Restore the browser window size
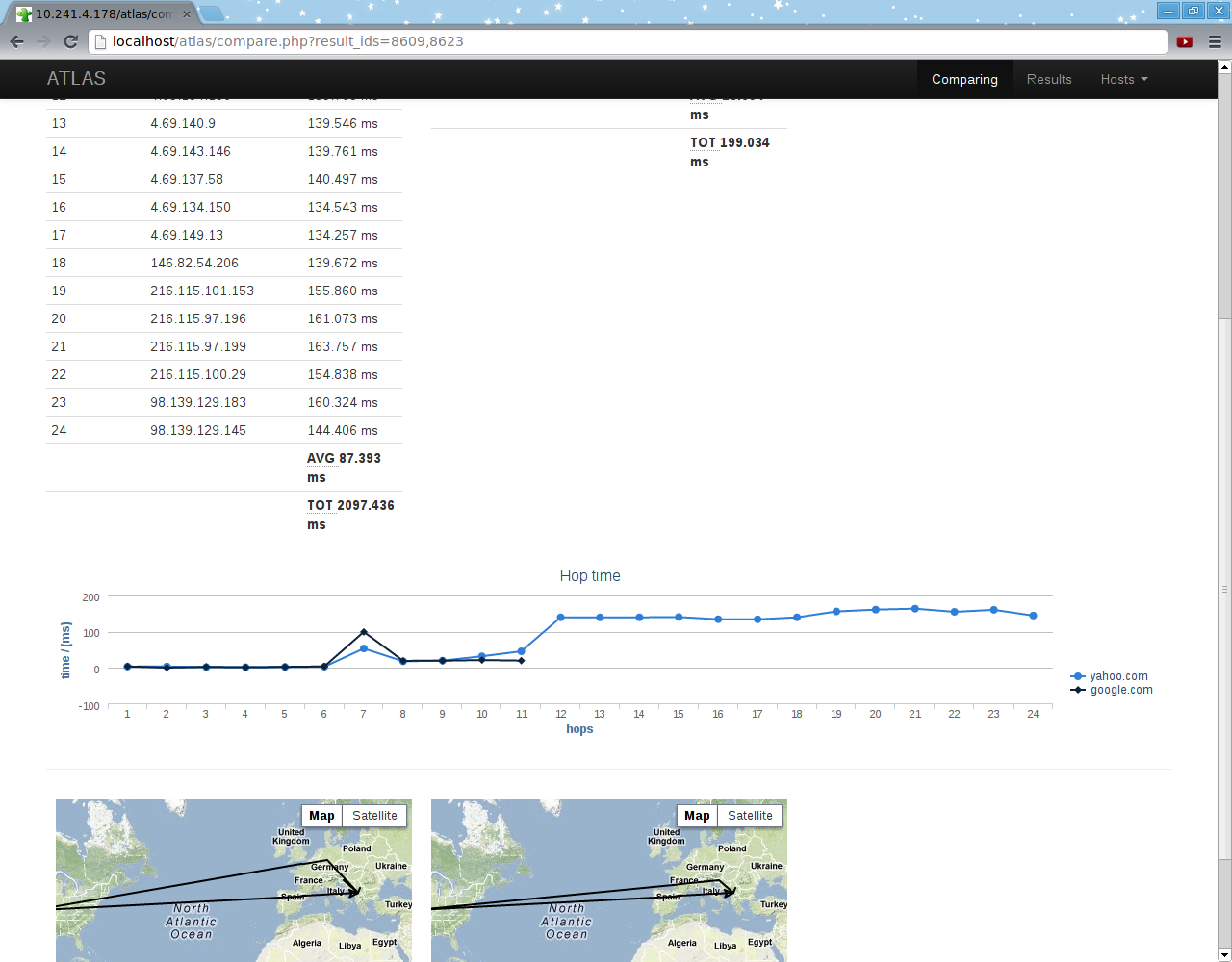1232x962 pixels. click(x=1193, y=11)
